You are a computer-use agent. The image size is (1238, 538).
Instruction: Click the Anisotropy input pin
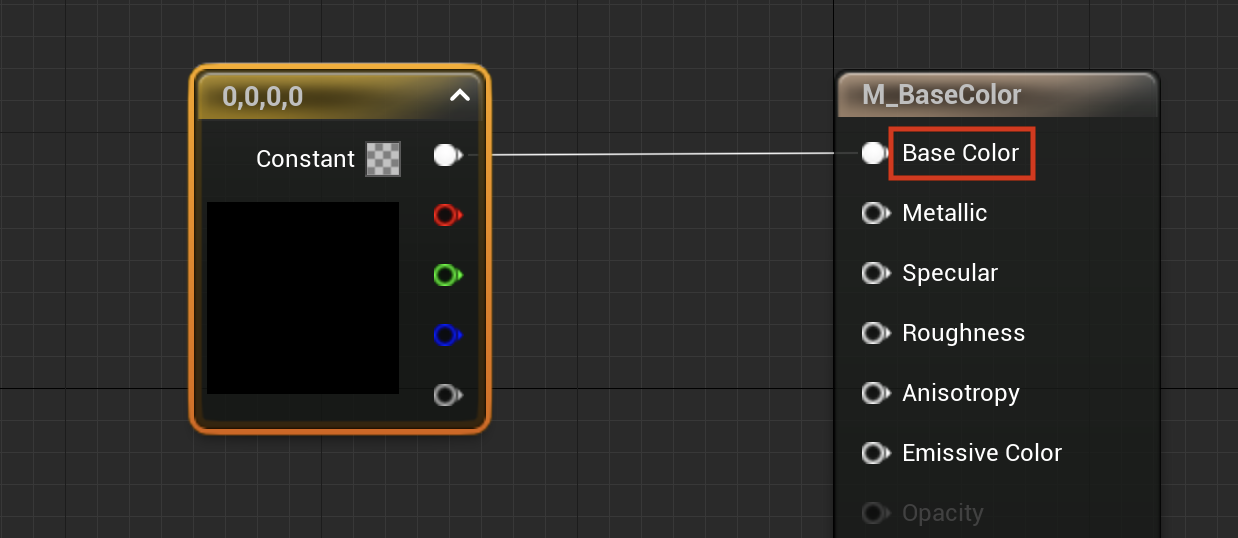click(x=875, y=393)
